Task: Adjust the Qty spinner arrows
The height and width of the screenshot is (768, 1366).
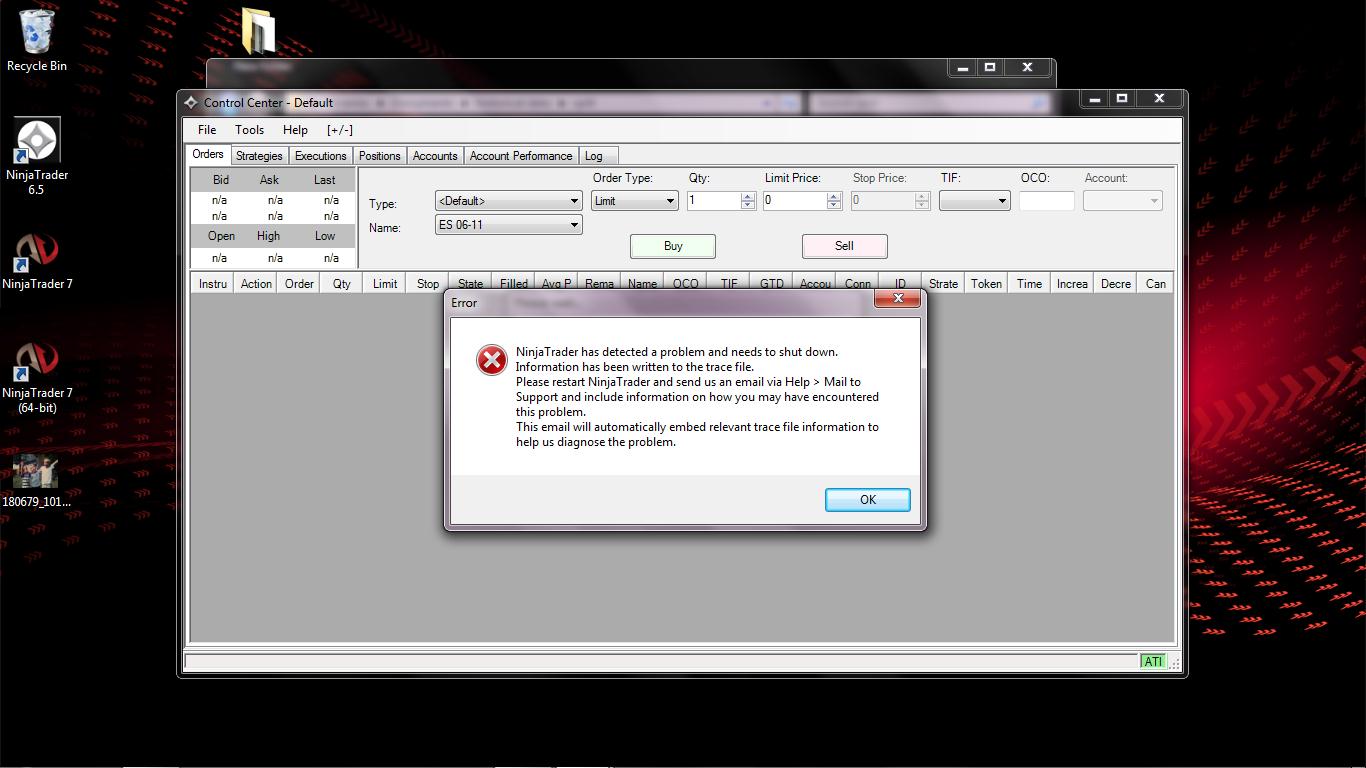Action: click(x=748, y=201)
